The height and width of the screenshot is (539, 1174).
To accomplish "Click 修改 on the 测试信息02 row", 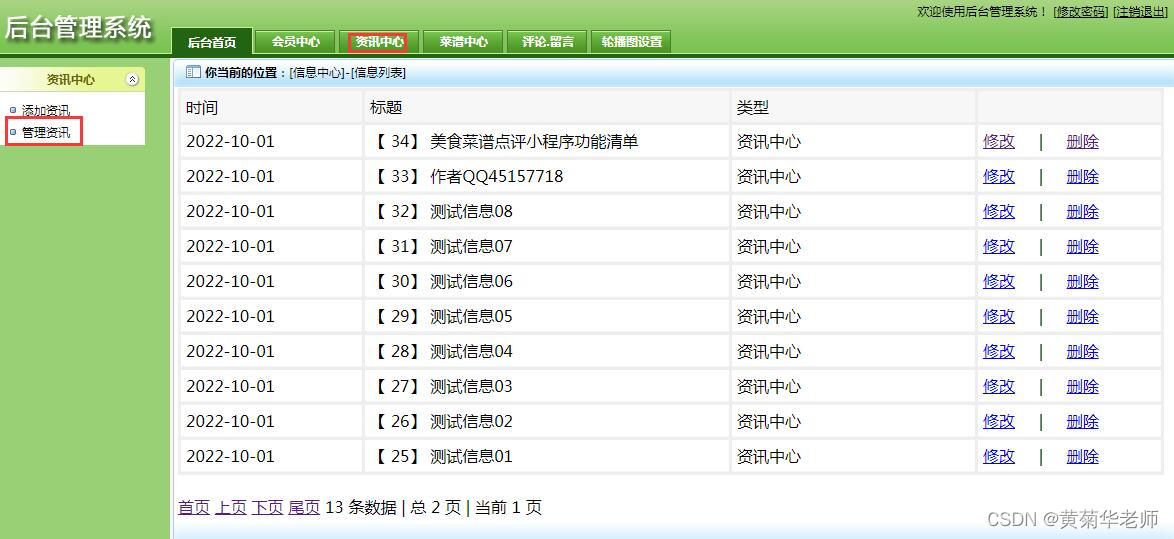I will 999,421.
